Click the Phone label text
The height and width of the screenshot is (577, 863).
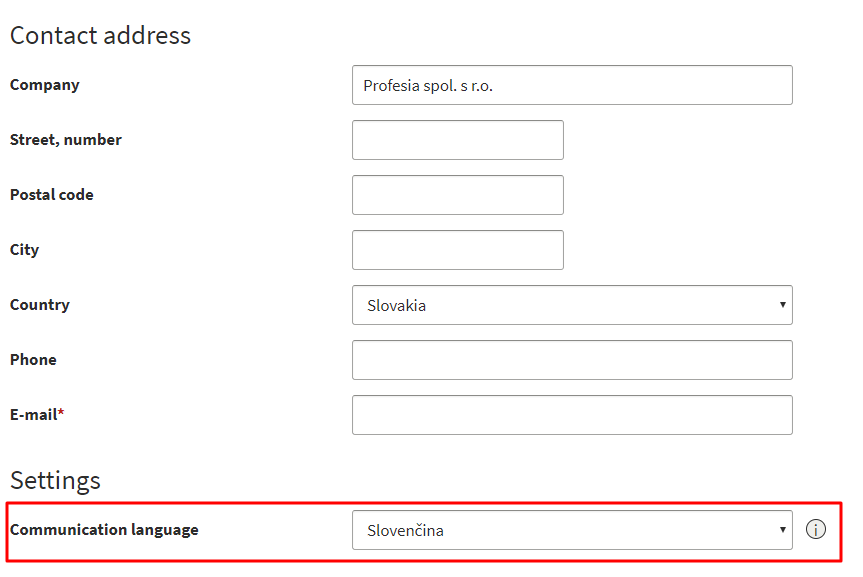pyautogui.click(x=33, y=360)
